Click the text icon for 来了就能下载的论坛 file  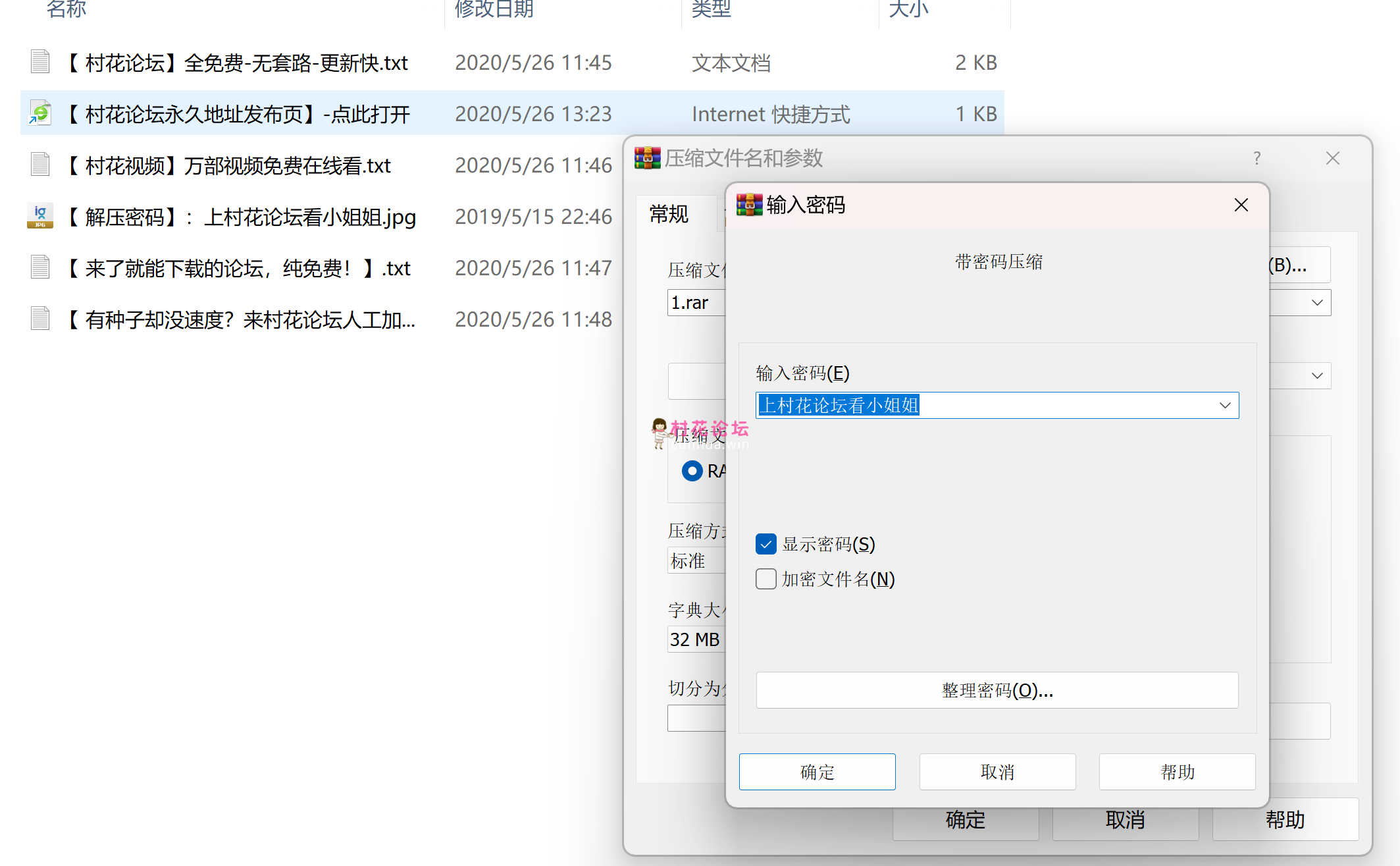point(40,267)
